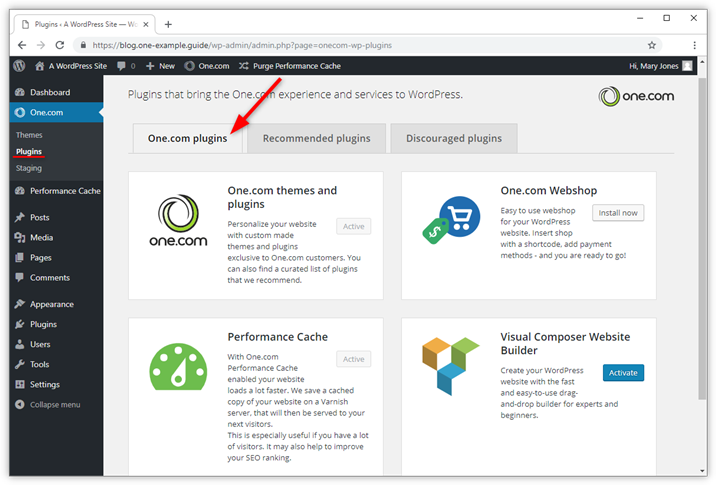This screenshot has height=485, width=716.
Task: Switch to Recommended plugins tab
Action: 316,138
